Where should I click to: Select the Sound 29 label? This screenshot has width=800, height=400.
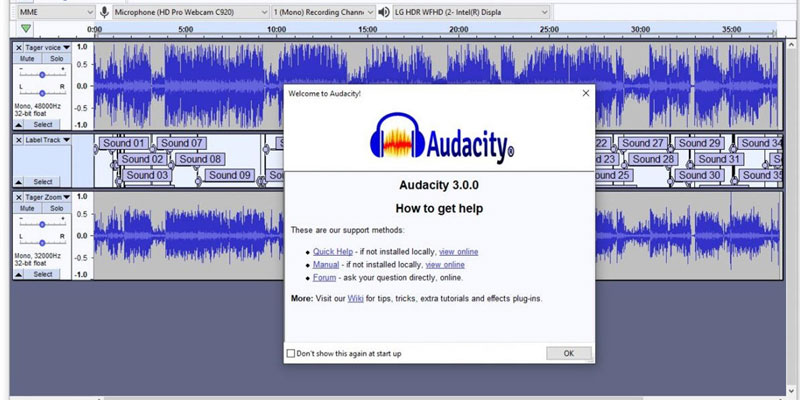point(699,143)
